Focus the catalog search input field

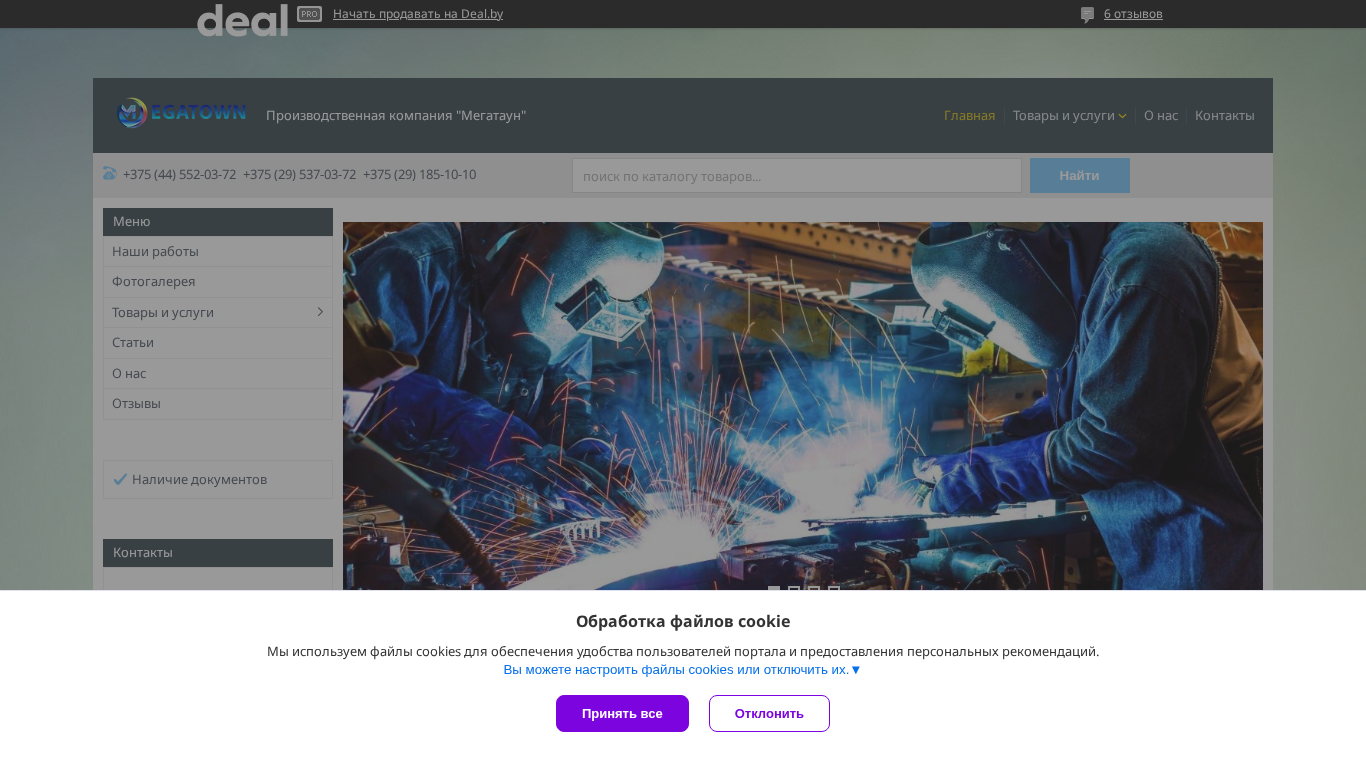click(796, 176)
